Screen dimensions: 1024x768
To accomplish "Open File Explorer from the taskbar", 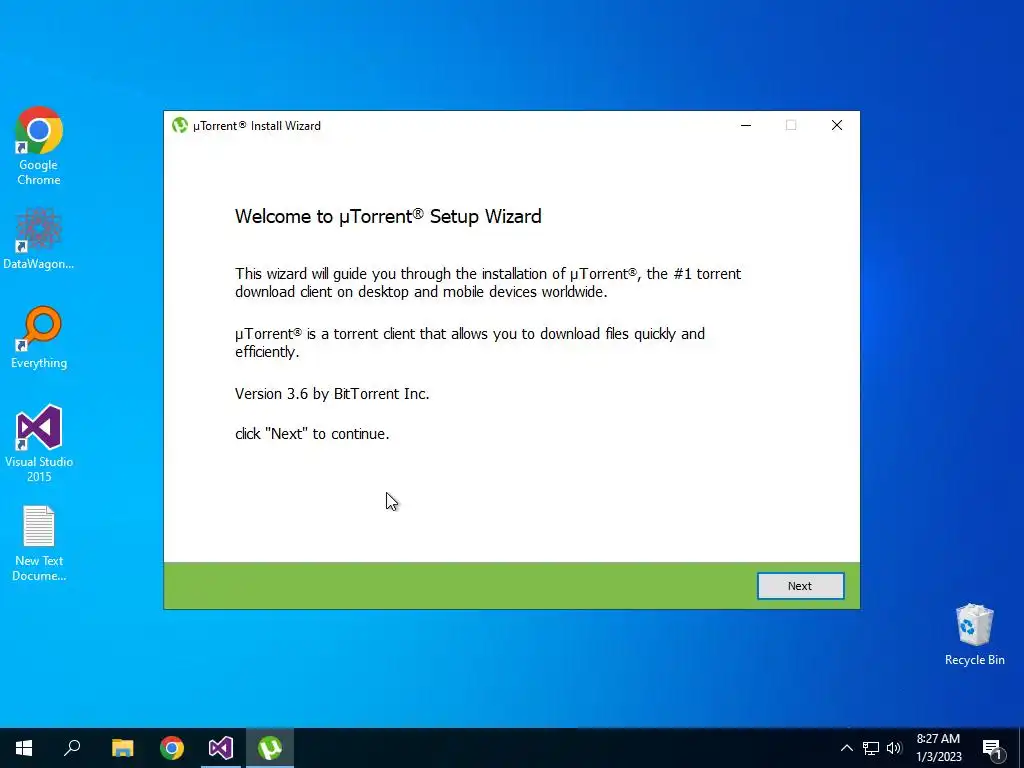I will (x=122, y=748).
